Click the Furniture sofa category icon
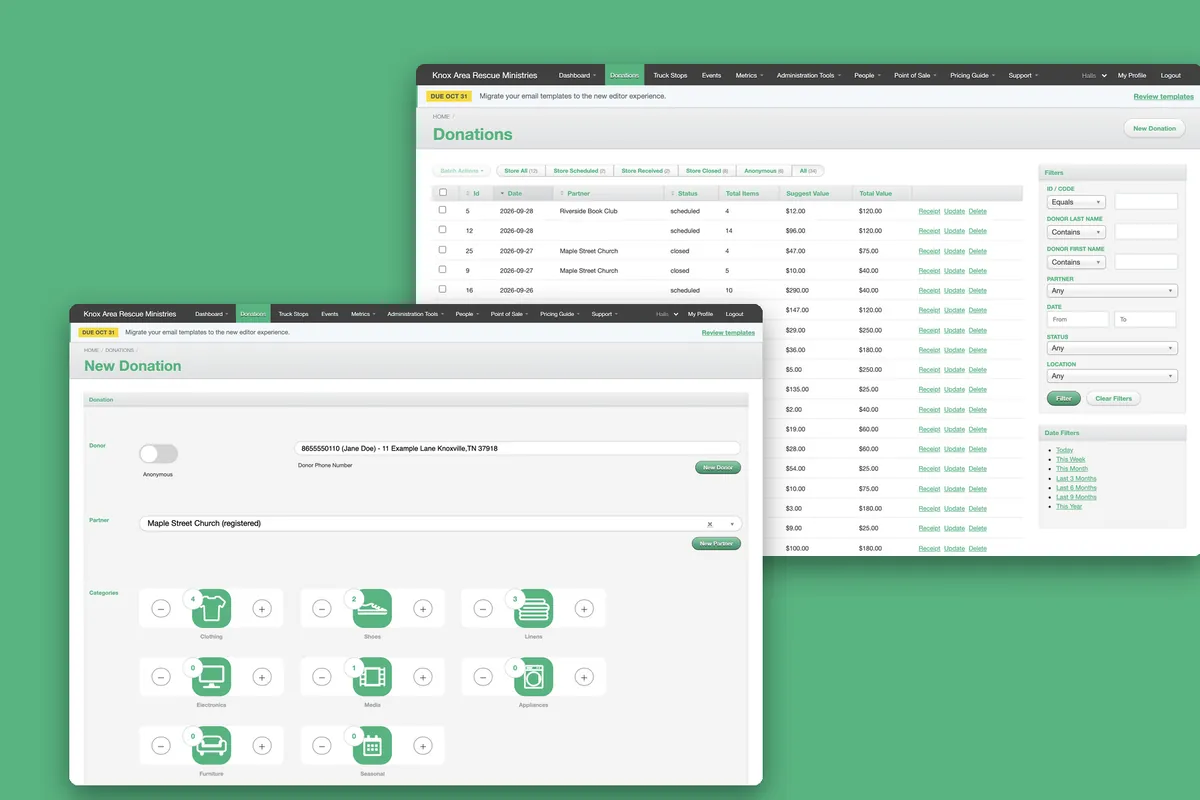The image size is (1200, 800). (x=211, y=746)
